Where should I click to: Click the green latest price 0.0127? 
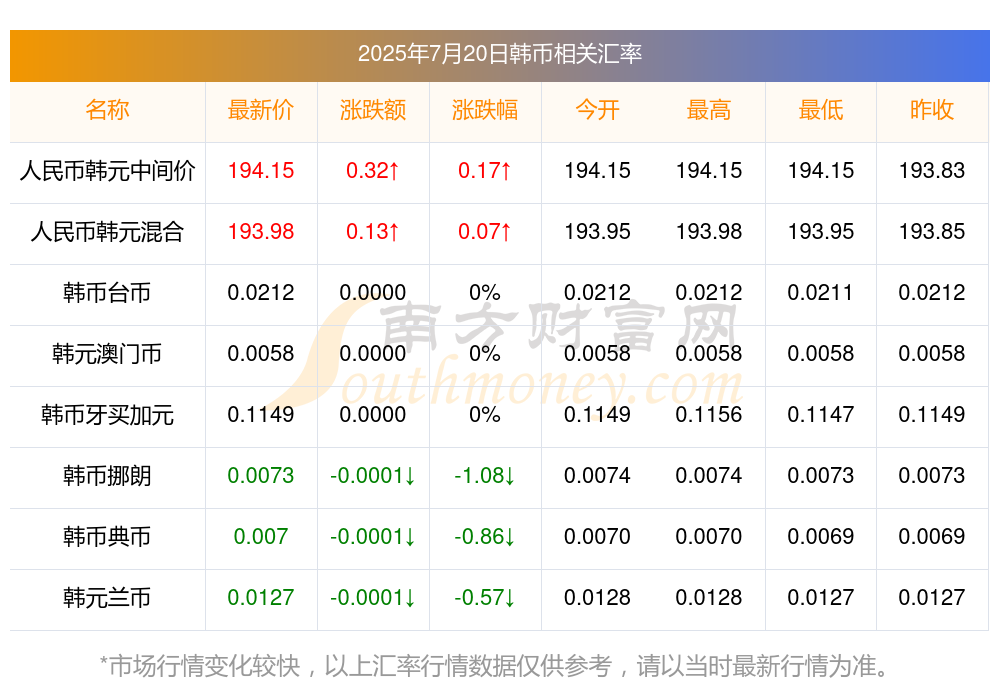[x=261, y=598]
